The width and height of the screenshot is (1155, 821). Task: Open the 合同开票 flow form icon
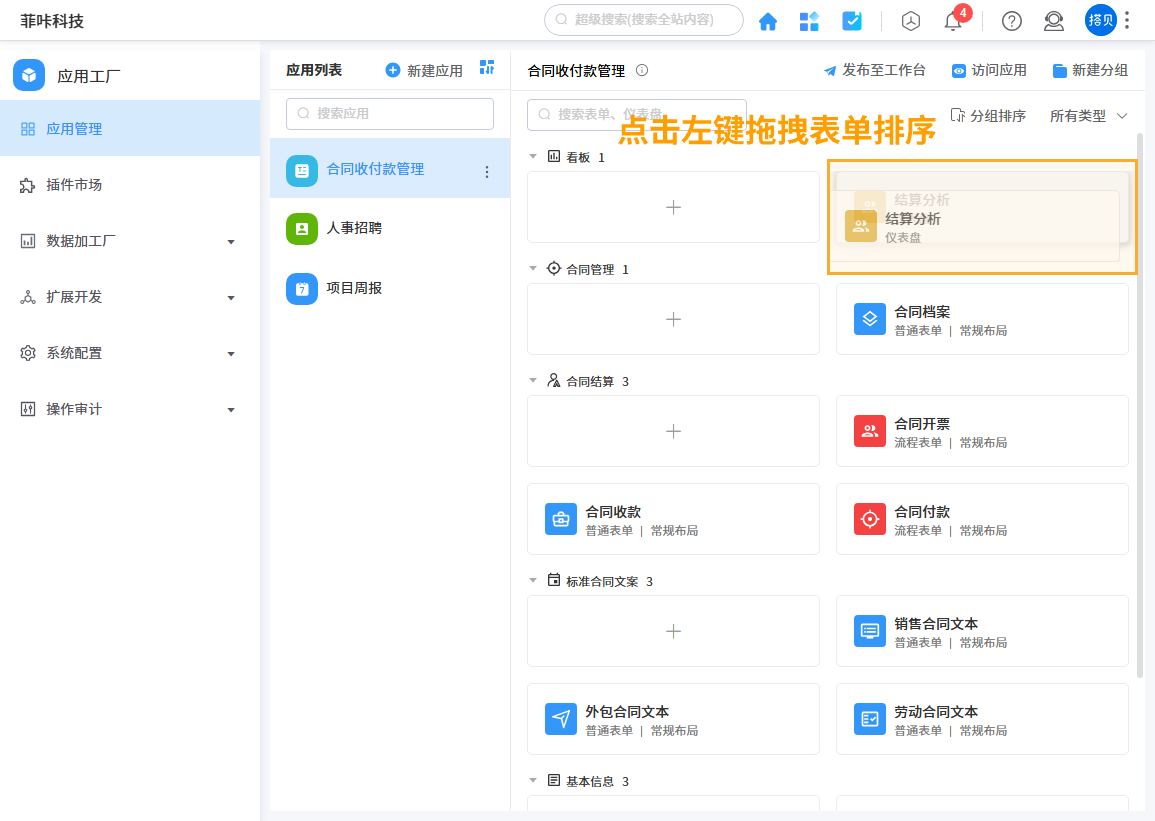coord(869,430)
